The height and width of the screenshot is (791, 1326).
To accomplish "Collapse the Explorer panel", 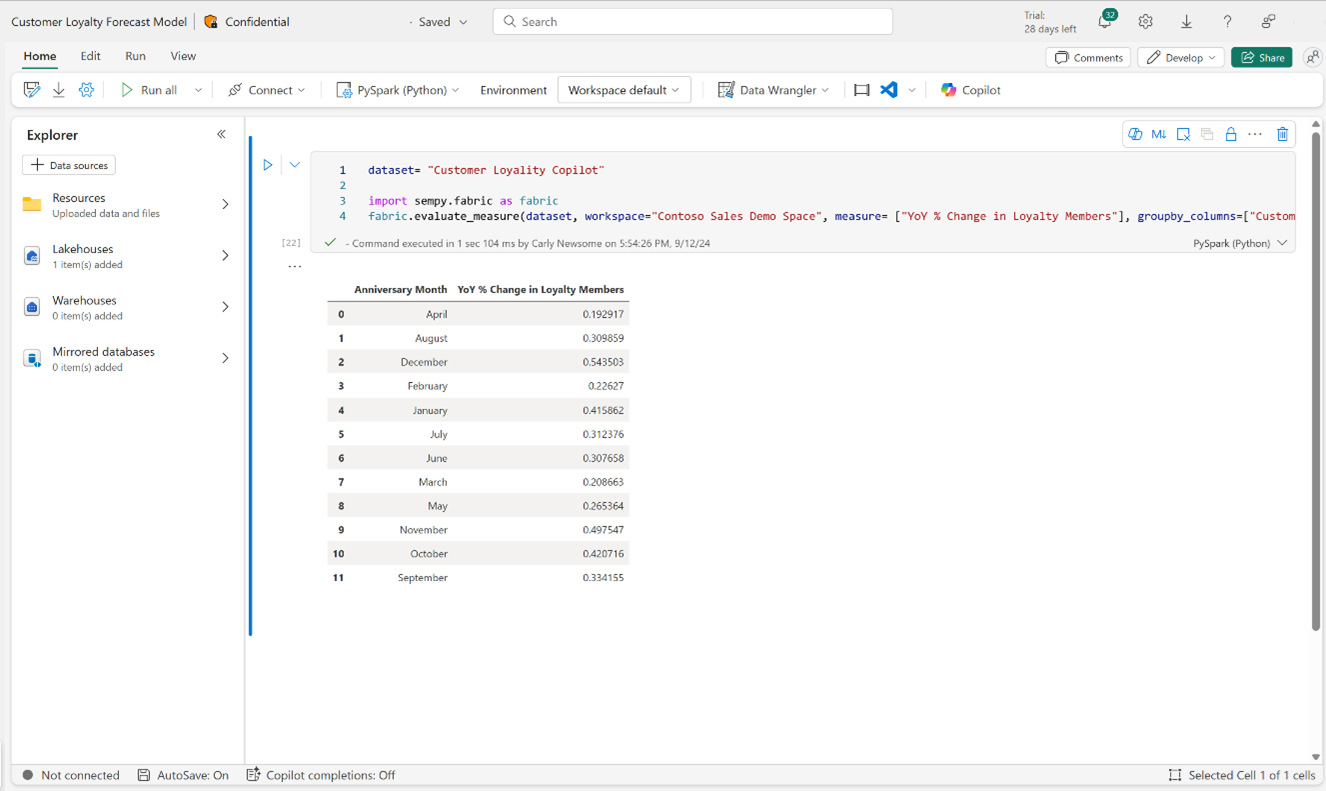I will click(x=221, y=134).
